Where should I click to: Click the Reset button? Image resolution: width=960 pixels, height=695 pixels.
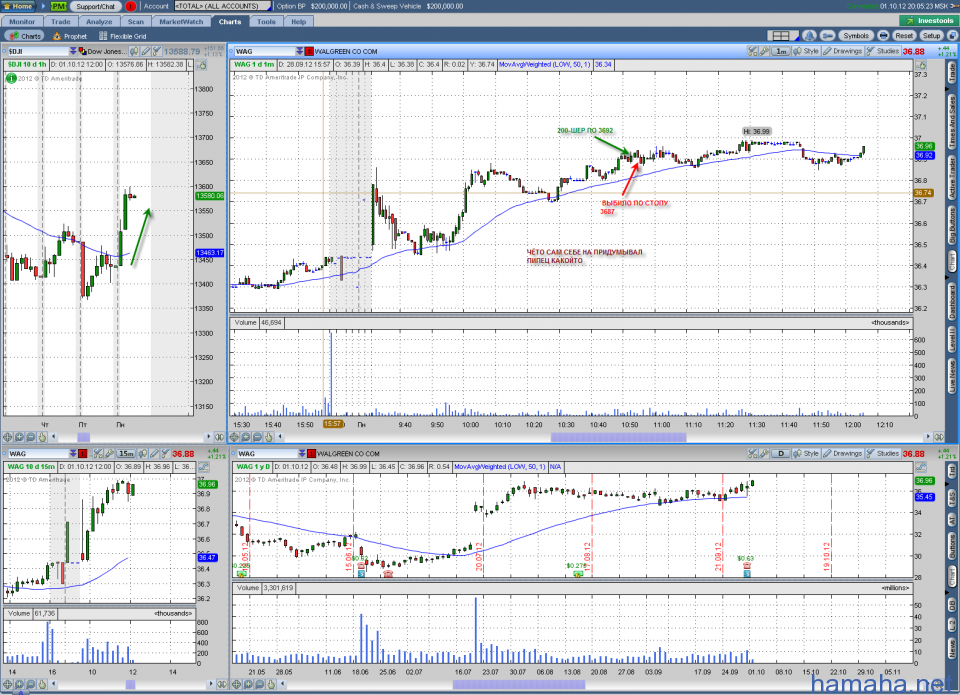pyautogui.click(x=904, y=36)
